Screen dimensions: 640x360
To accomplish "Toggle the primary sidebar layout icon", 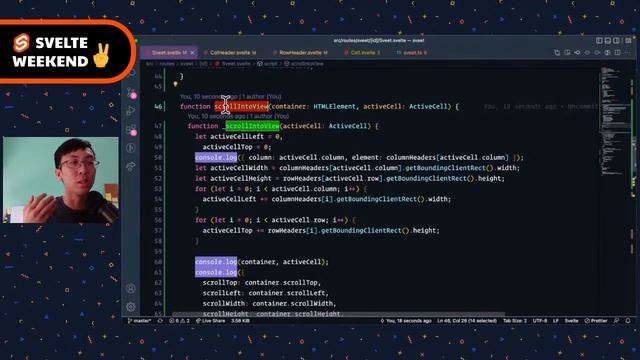I will pos(599,40).
